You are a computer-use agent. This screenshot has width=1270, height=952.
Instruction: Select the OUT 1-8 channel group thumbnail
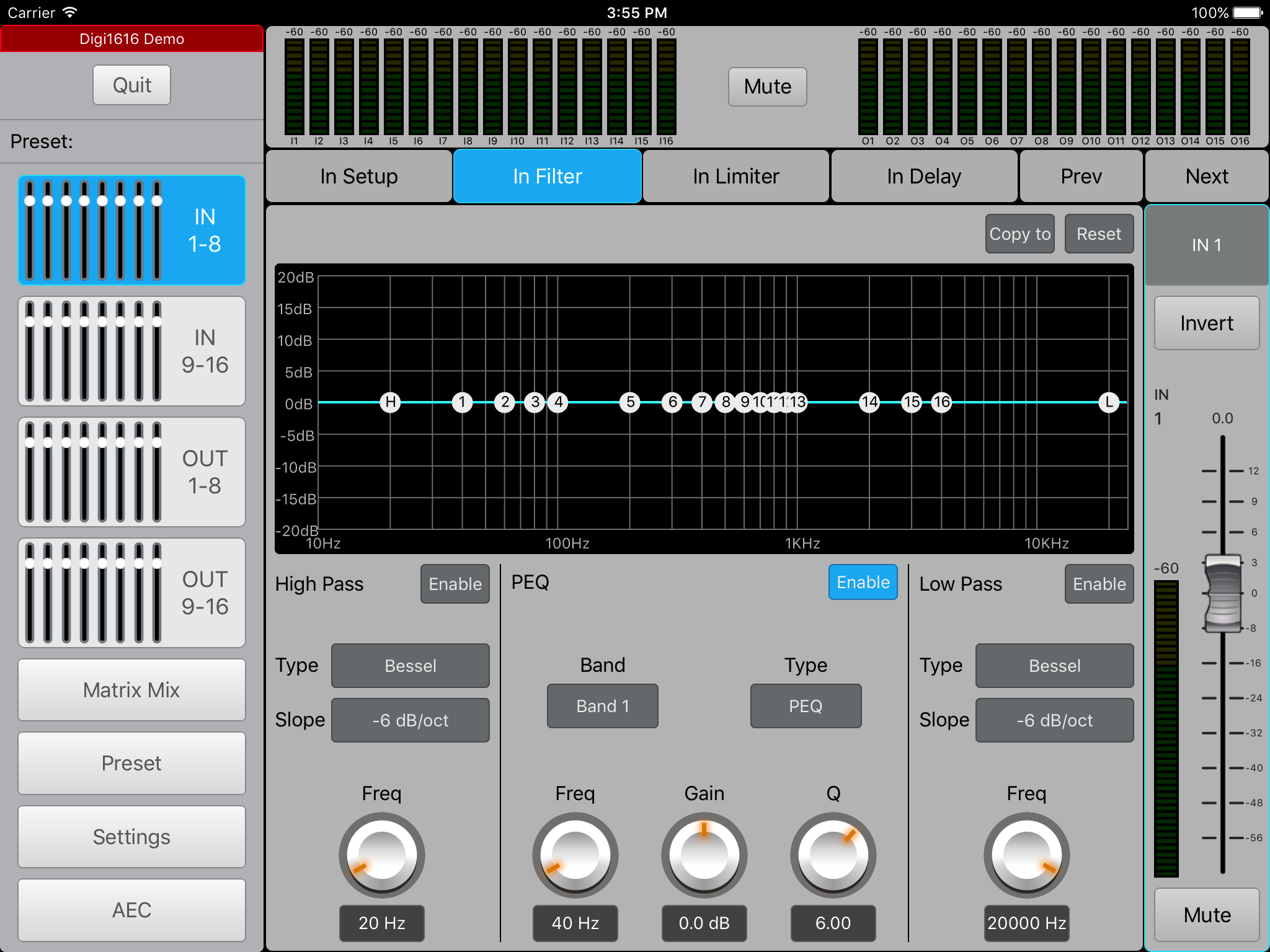point(131,472)
